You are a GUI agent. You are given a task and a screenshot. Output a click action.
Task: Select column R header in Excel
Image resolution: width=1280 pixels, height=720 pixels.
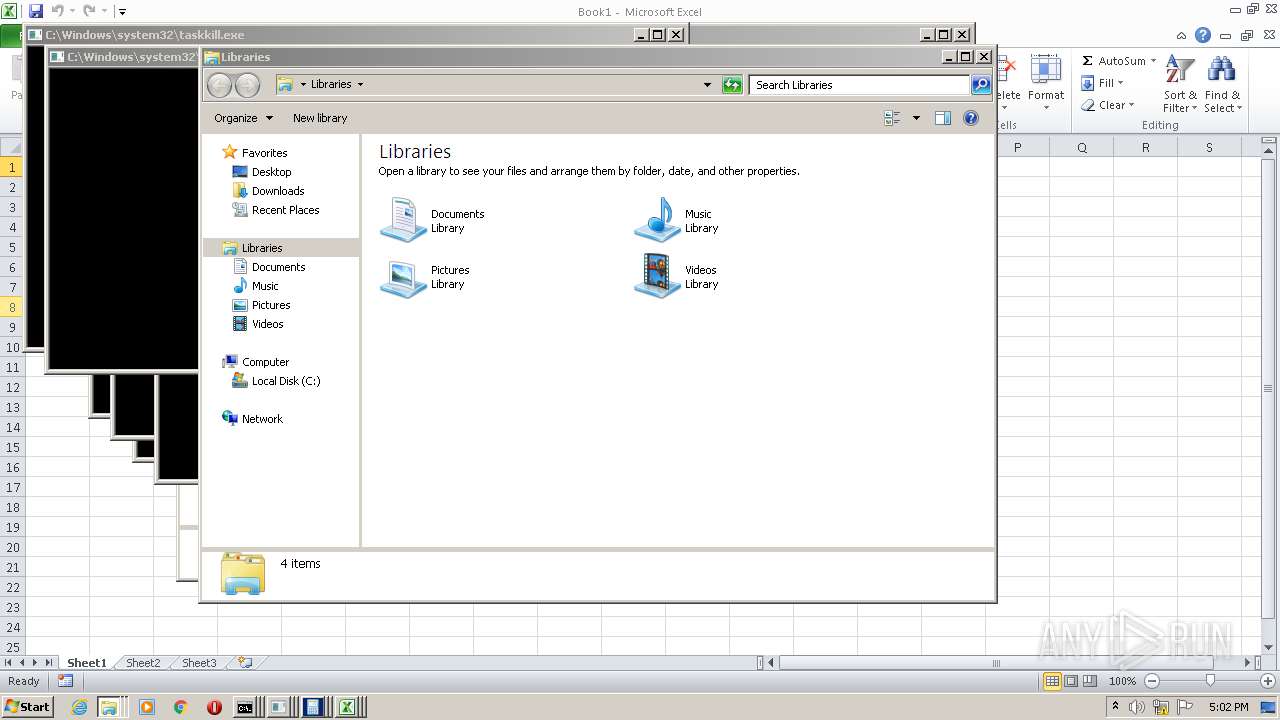point(1145,147)
